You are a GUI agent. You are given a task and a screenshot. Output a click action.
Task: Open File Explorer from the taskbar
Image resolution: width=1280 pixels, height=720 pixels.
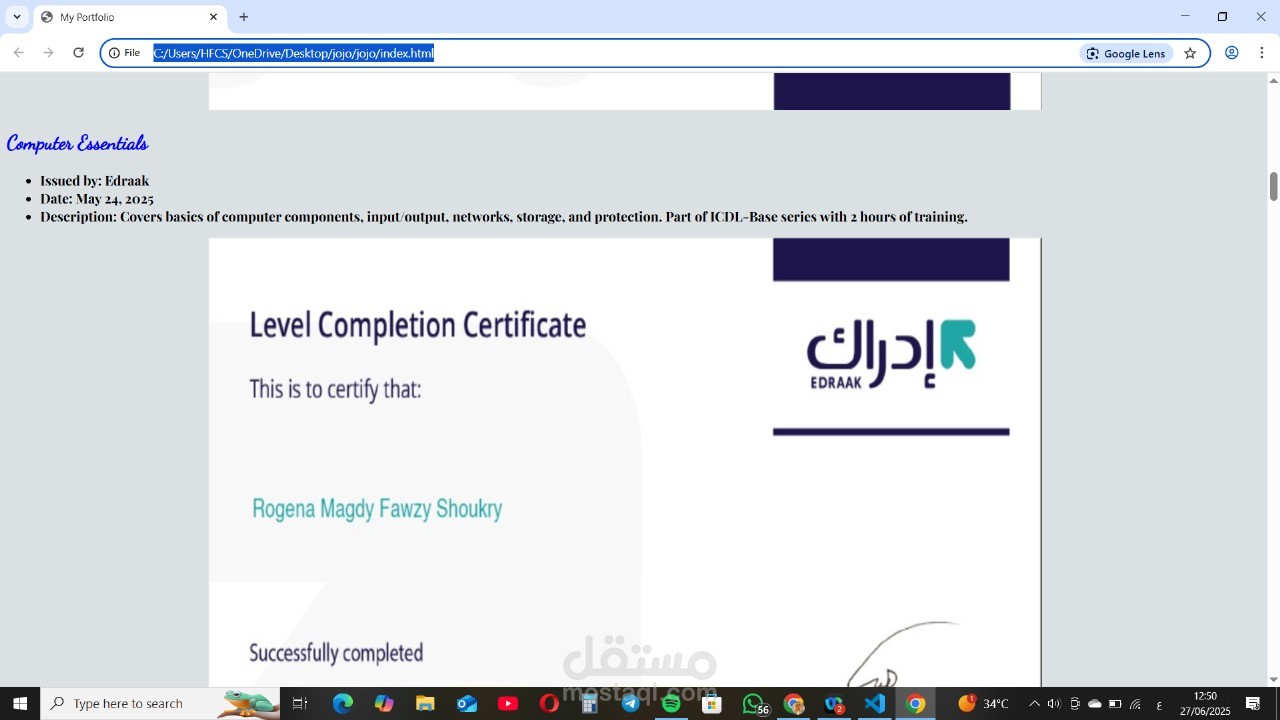pyautogui.click(x=425, y=703)
